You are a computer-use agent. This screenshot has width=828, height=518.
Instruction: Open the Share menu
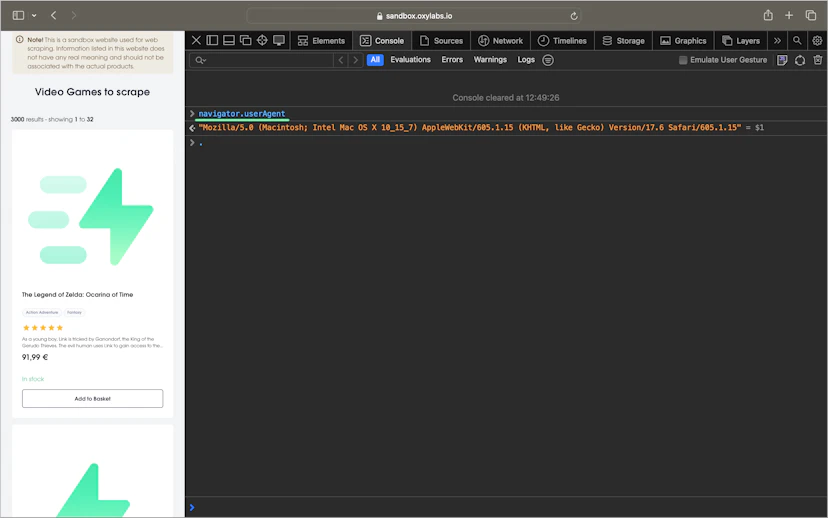(x=768, y=15)
